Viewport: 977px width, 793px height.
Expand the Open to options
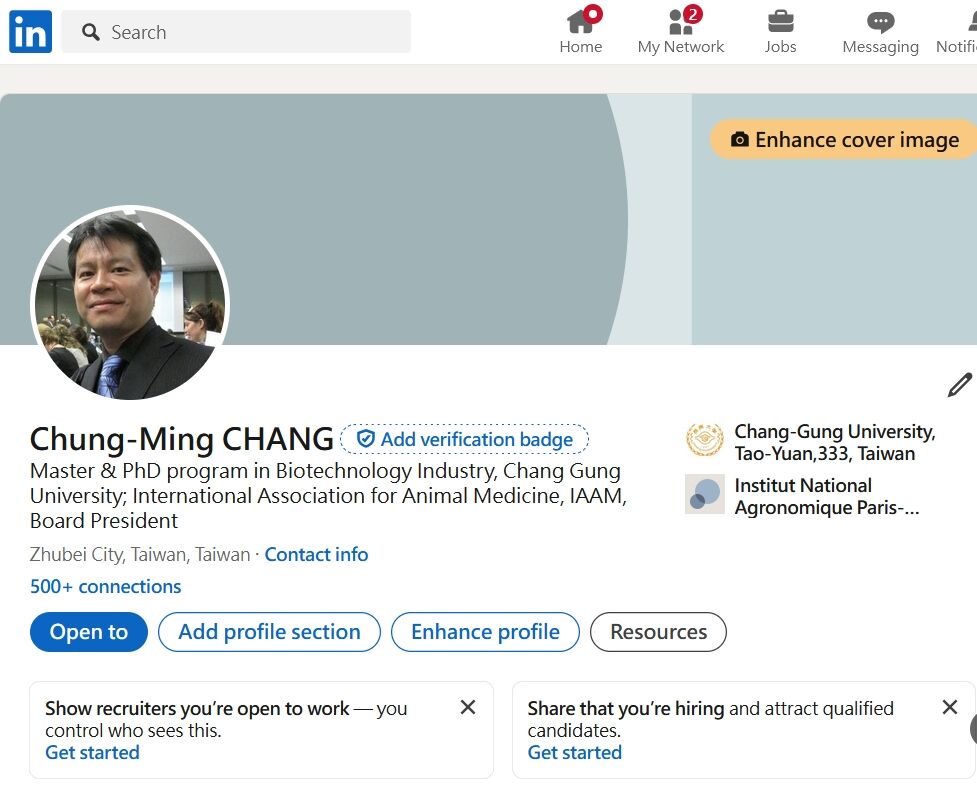(x=89, y=632)
